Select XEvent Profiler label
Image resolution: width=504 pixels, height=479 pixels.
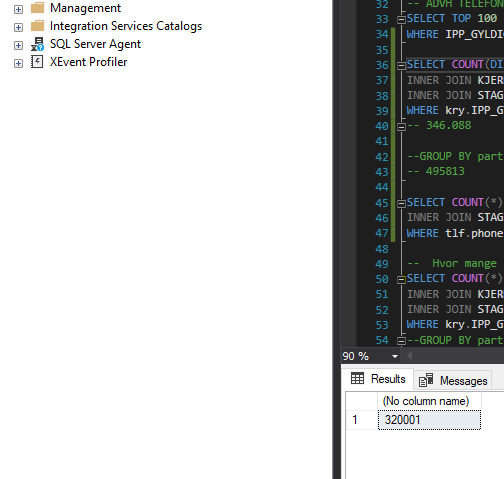pyautogui.click(x=88, y=62)
